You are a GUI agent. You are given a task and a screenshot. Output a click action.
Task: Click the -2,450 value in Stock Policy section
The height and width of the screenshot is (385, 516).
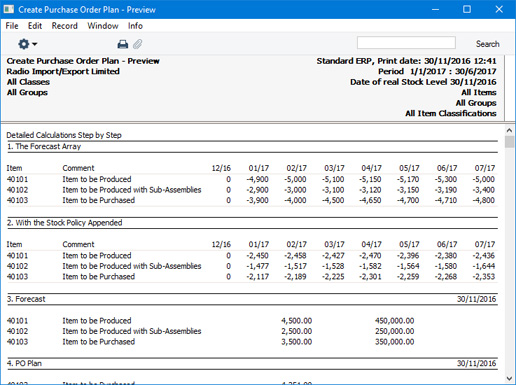pyautogui.click(x=257, y=256)
